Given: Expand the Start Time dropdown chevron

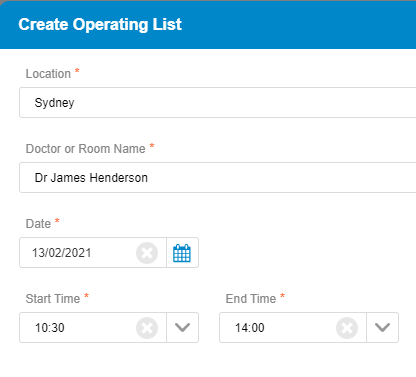Looking at the screenshot, I should point(182,328).
